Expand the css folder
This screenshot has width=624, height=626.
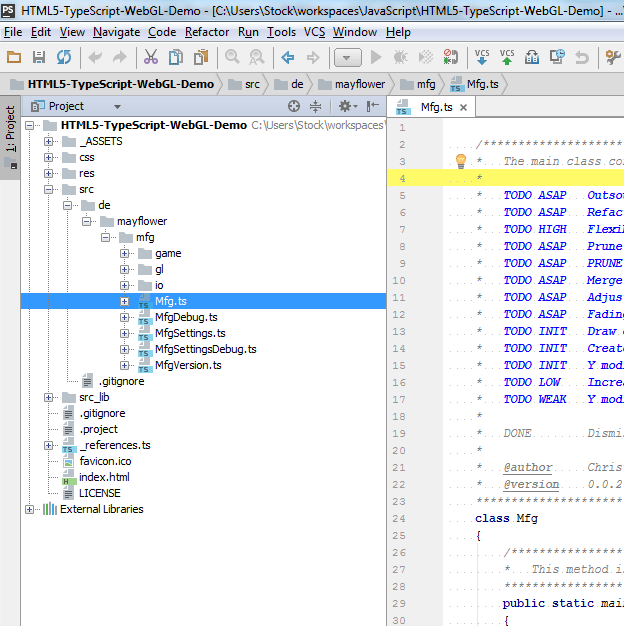coord(49,157)
